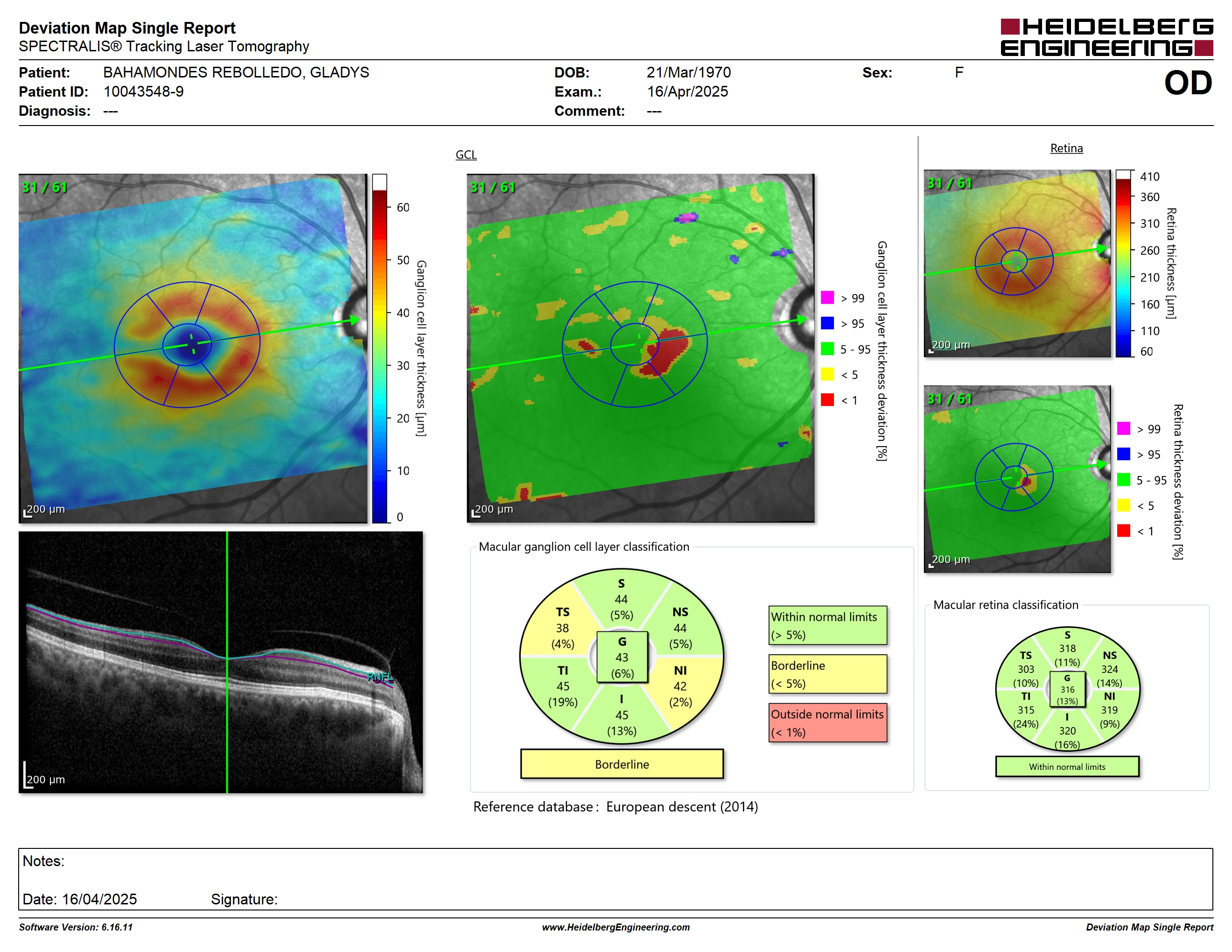Click the Borderline (< 5%) legend box
This screenshot has width=1232, height=952.
click(x=827, y=674)
